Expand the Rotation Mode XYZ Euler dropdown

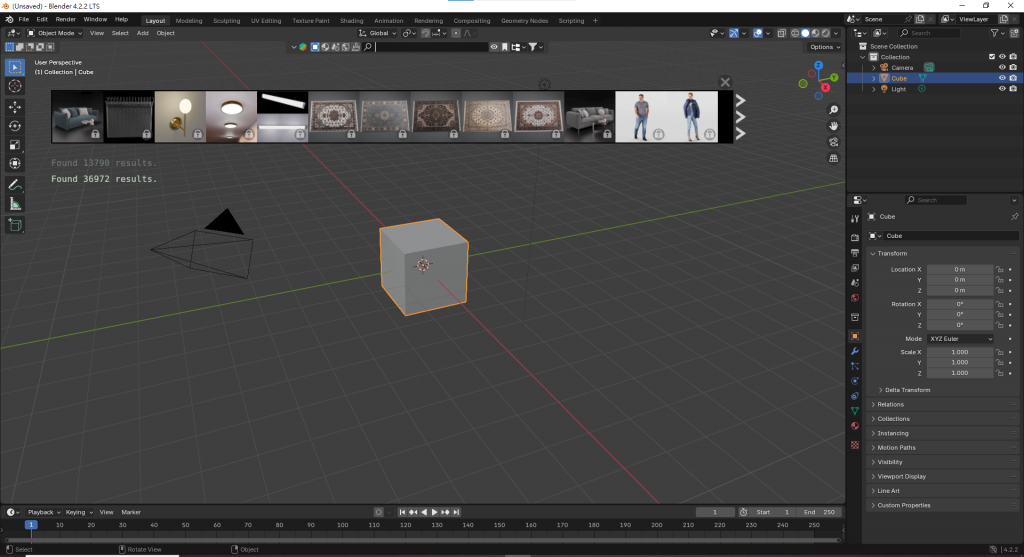[x=961, y=339]
